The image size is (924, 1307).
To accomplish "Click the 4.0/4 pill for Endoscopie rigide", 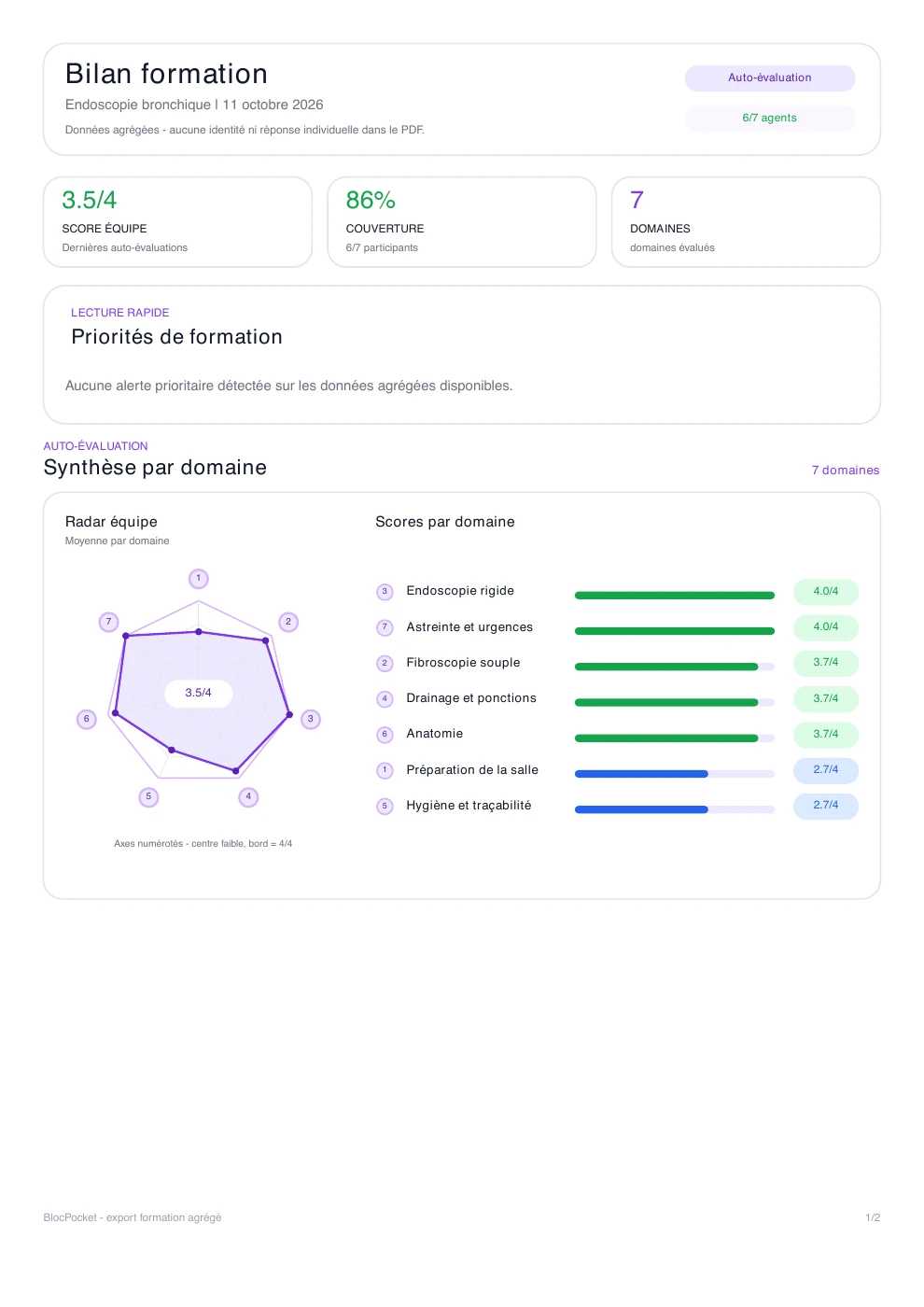I will pos(826,592).
